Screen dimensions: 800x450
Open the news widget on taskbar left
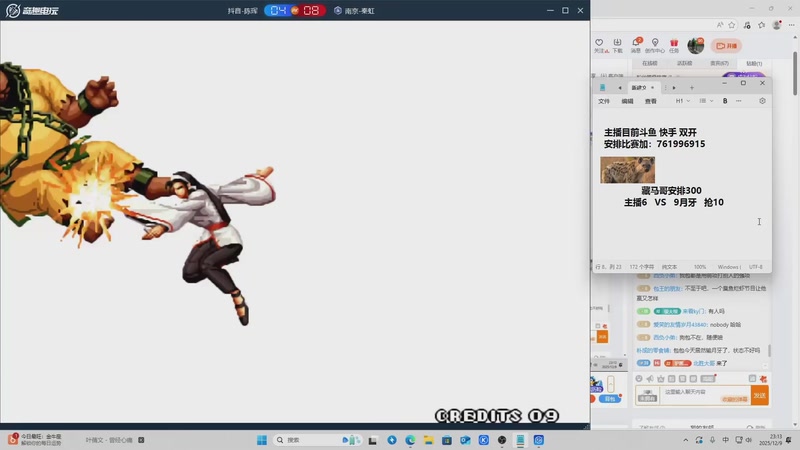(x=35, y=440)
